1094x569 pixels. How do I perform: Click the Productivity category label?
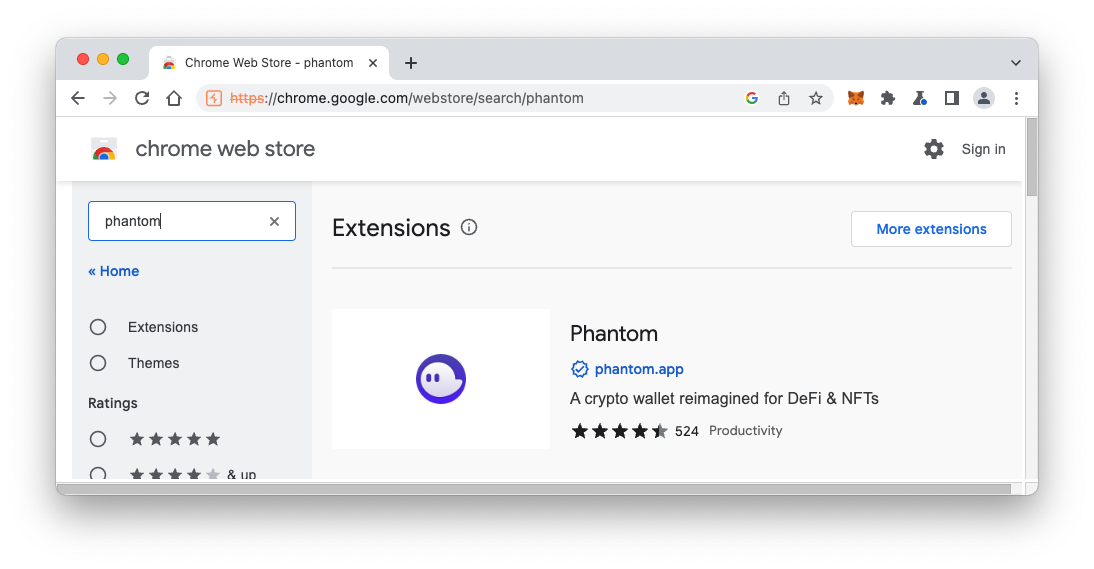[745, 431]
